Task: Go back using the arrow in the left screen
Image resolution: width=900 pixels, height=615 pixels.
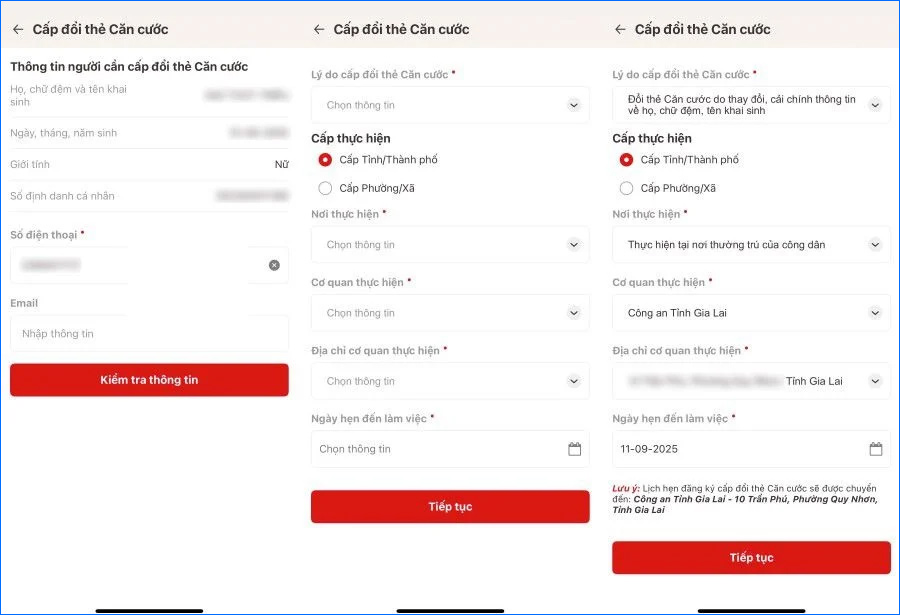Action: pyautogui.click(x=18, y=29)
